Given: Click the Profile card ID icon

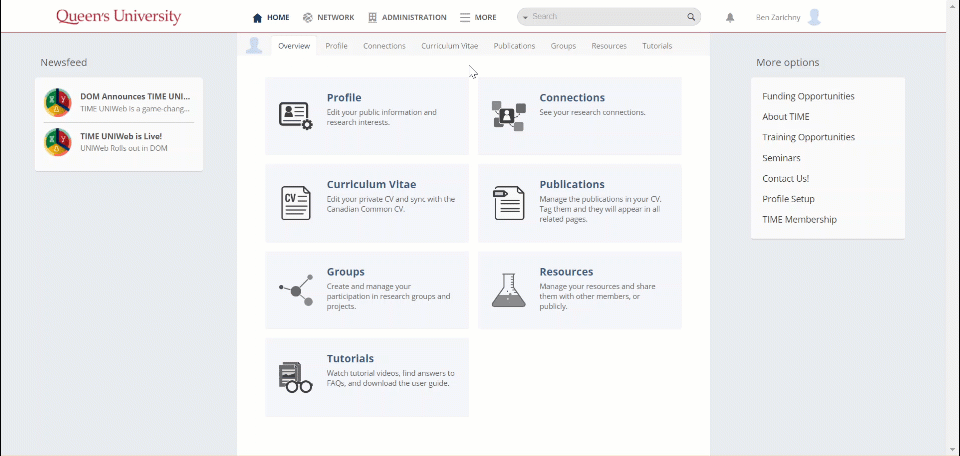Looking at the screenshot, I should click(295, 116).
